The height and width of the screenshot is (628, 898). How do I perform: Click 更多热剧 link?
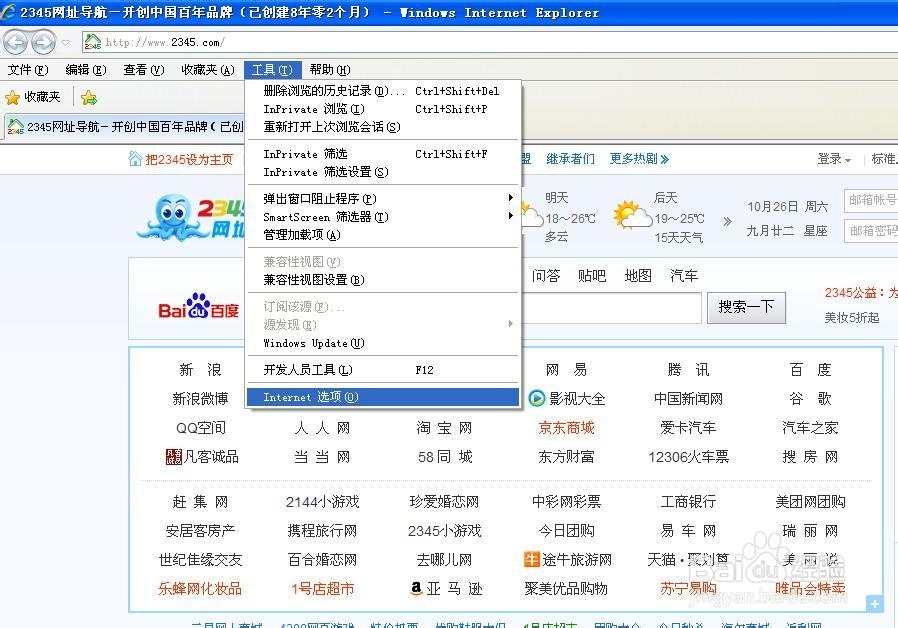click(639, 159)
